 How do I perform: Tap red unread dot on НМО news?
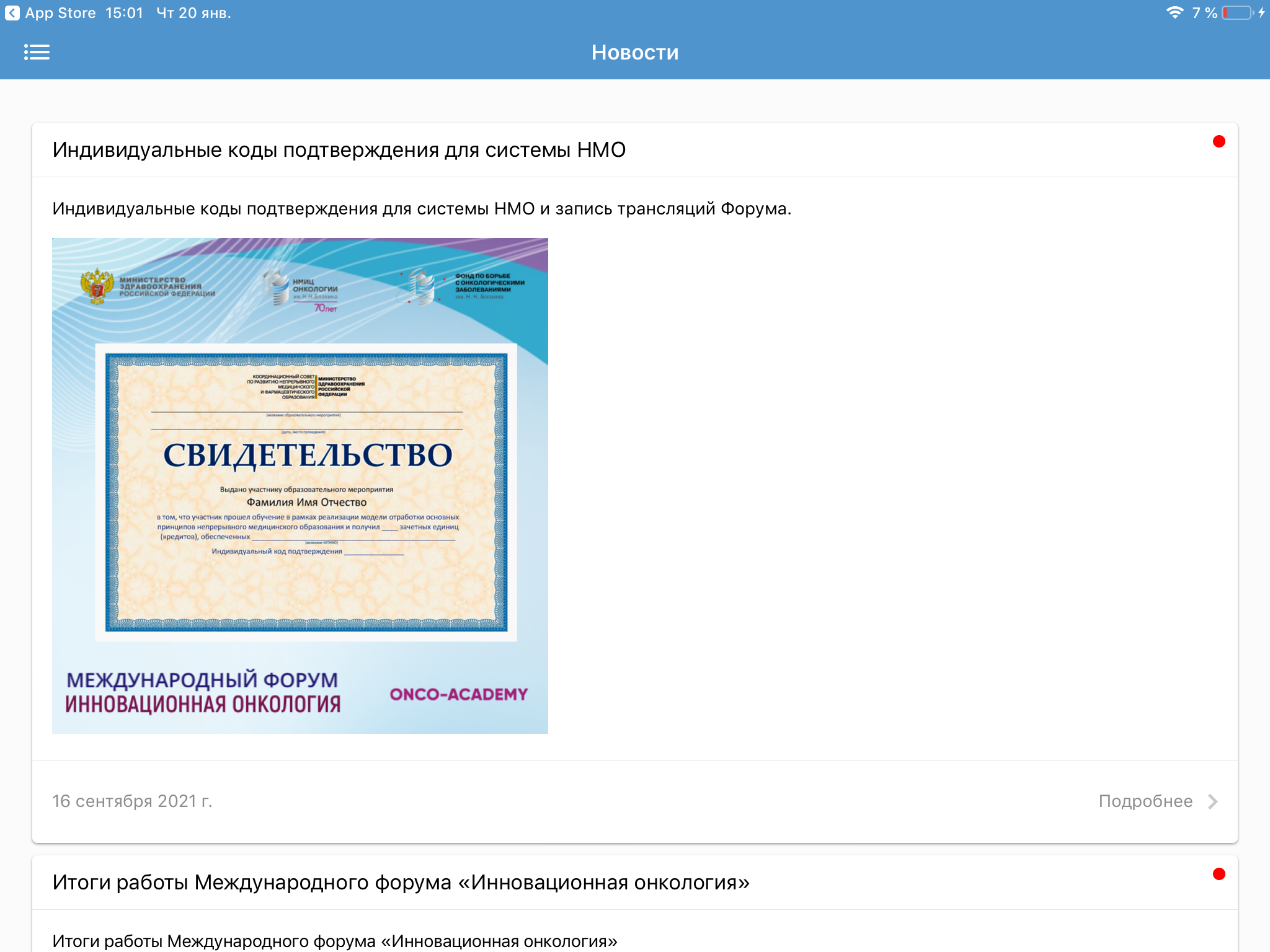point(1219,142)
